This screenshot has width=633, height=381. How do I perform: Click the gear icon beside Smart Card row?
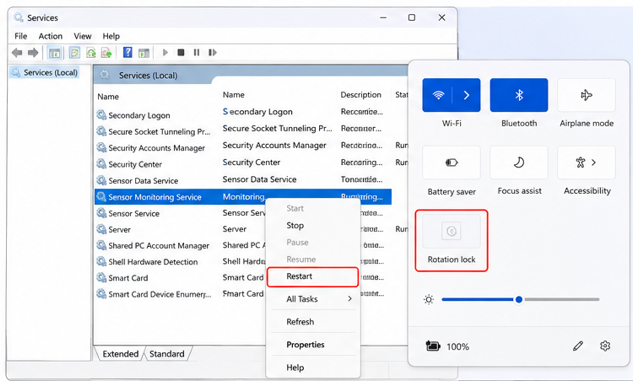click(x=101, y=278)
